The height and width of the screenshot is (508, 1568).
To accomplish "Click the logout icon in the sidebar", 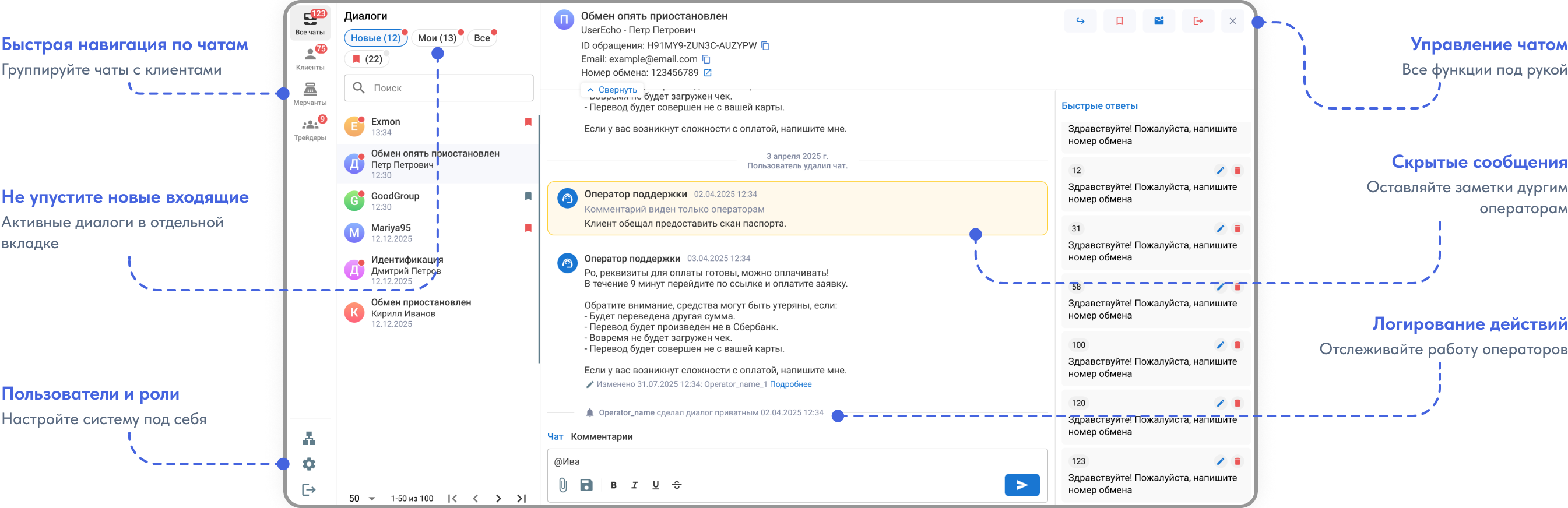I will [x=309, y=490].
